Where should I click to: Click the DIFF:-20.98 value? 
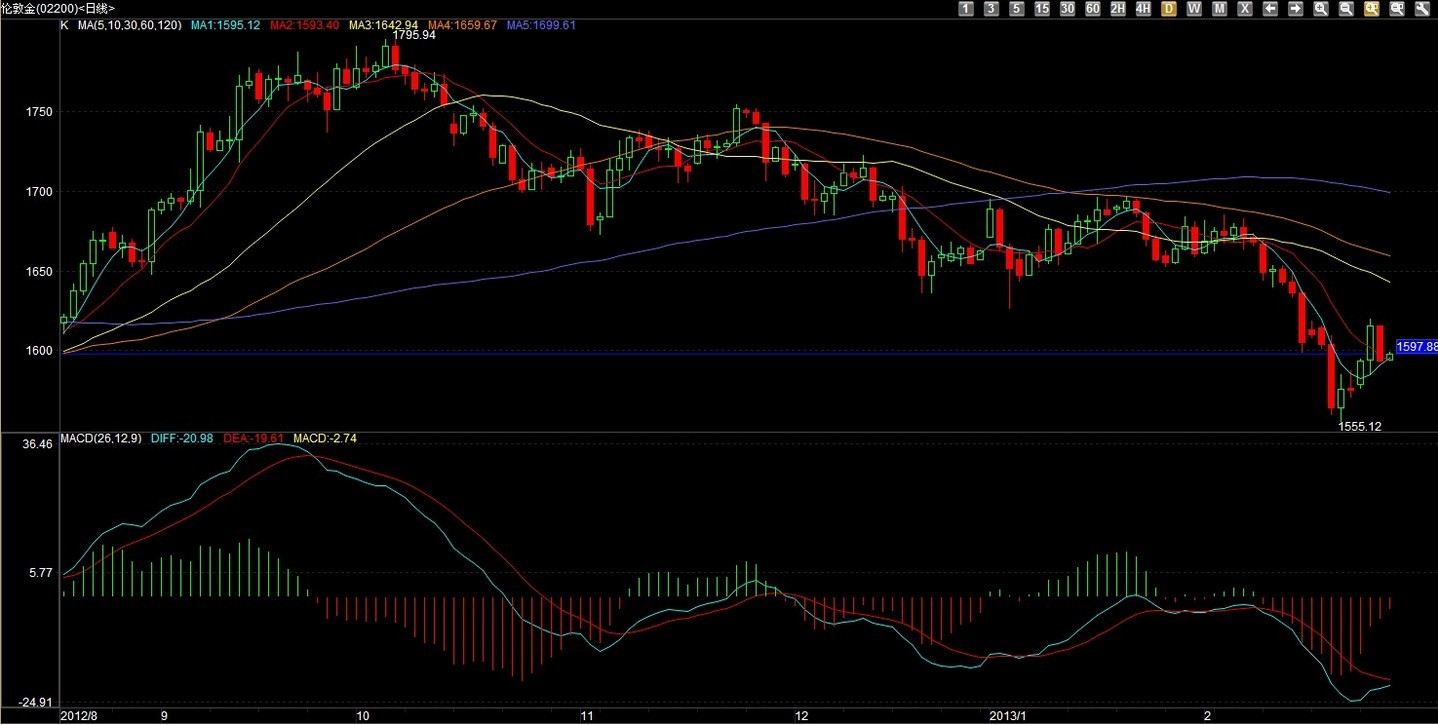point(181,438)
